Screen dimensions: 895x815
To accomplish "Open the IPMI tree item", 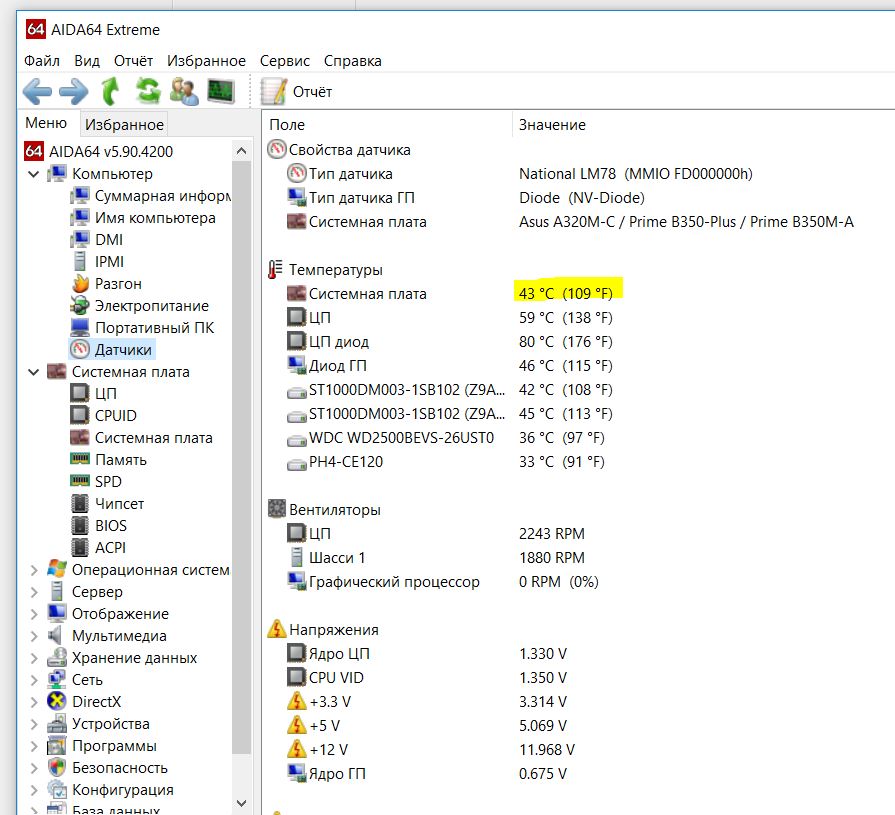I will (98, 261).
